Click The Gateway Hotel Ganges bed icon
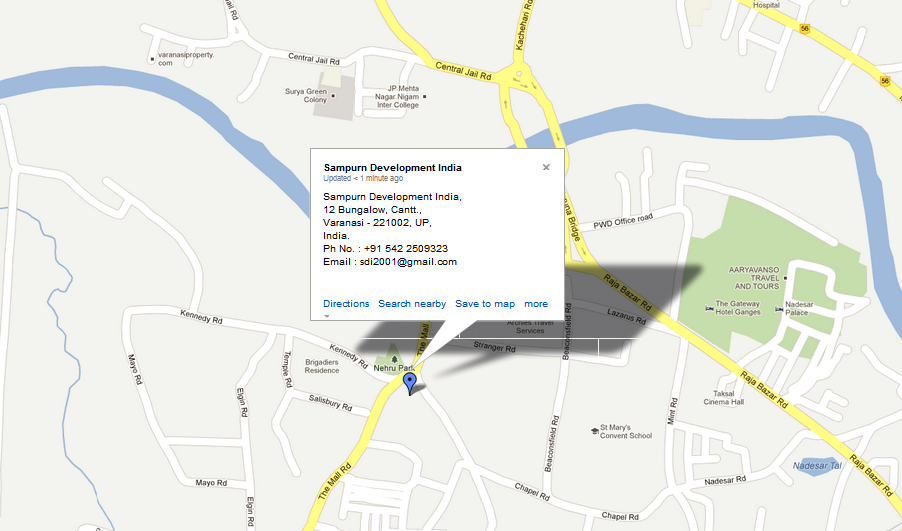This screenshot has height=531, width=902. pos(709,308)
